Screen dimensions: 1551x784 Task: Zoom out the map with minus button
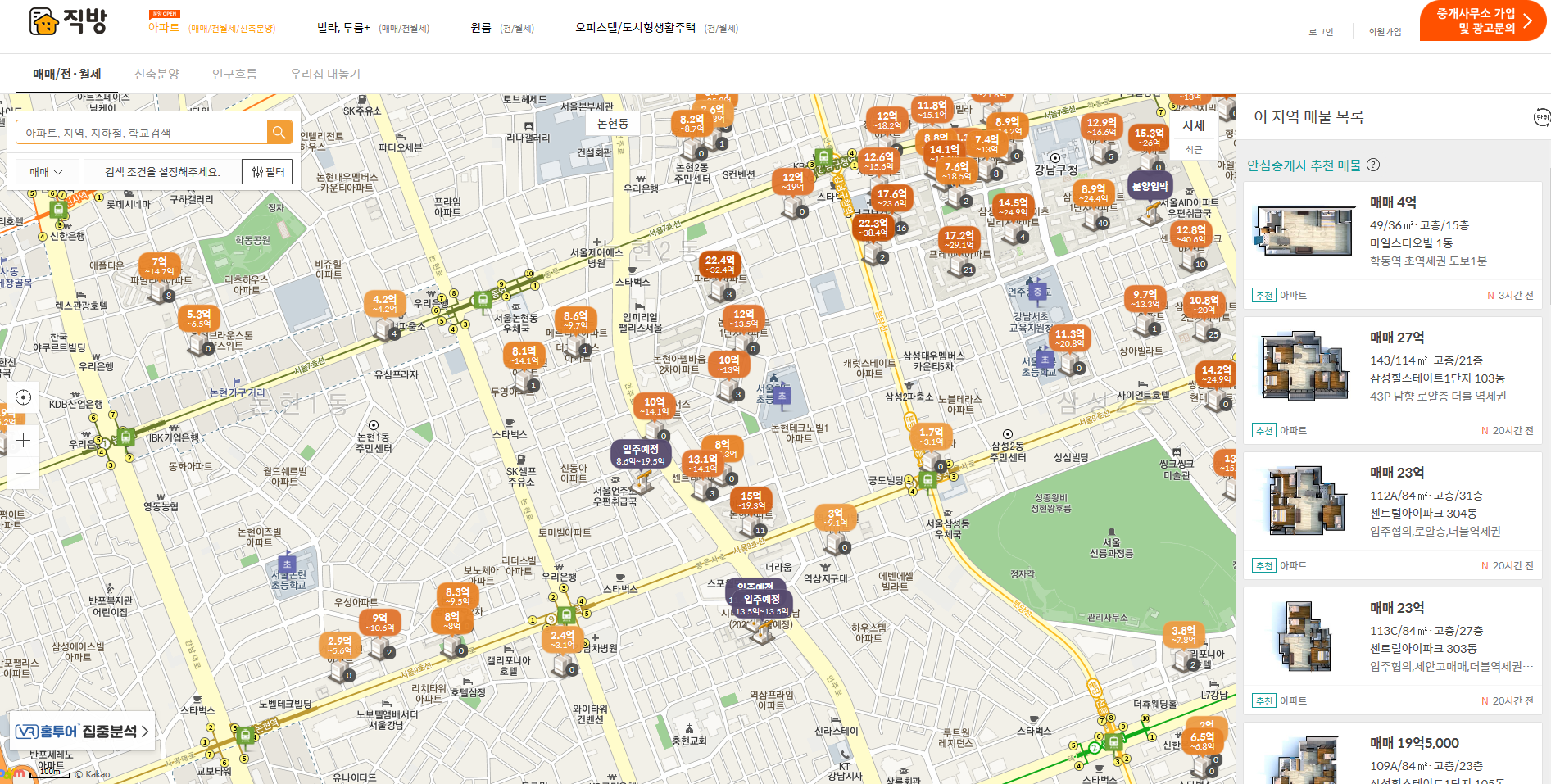click(24, 473)
